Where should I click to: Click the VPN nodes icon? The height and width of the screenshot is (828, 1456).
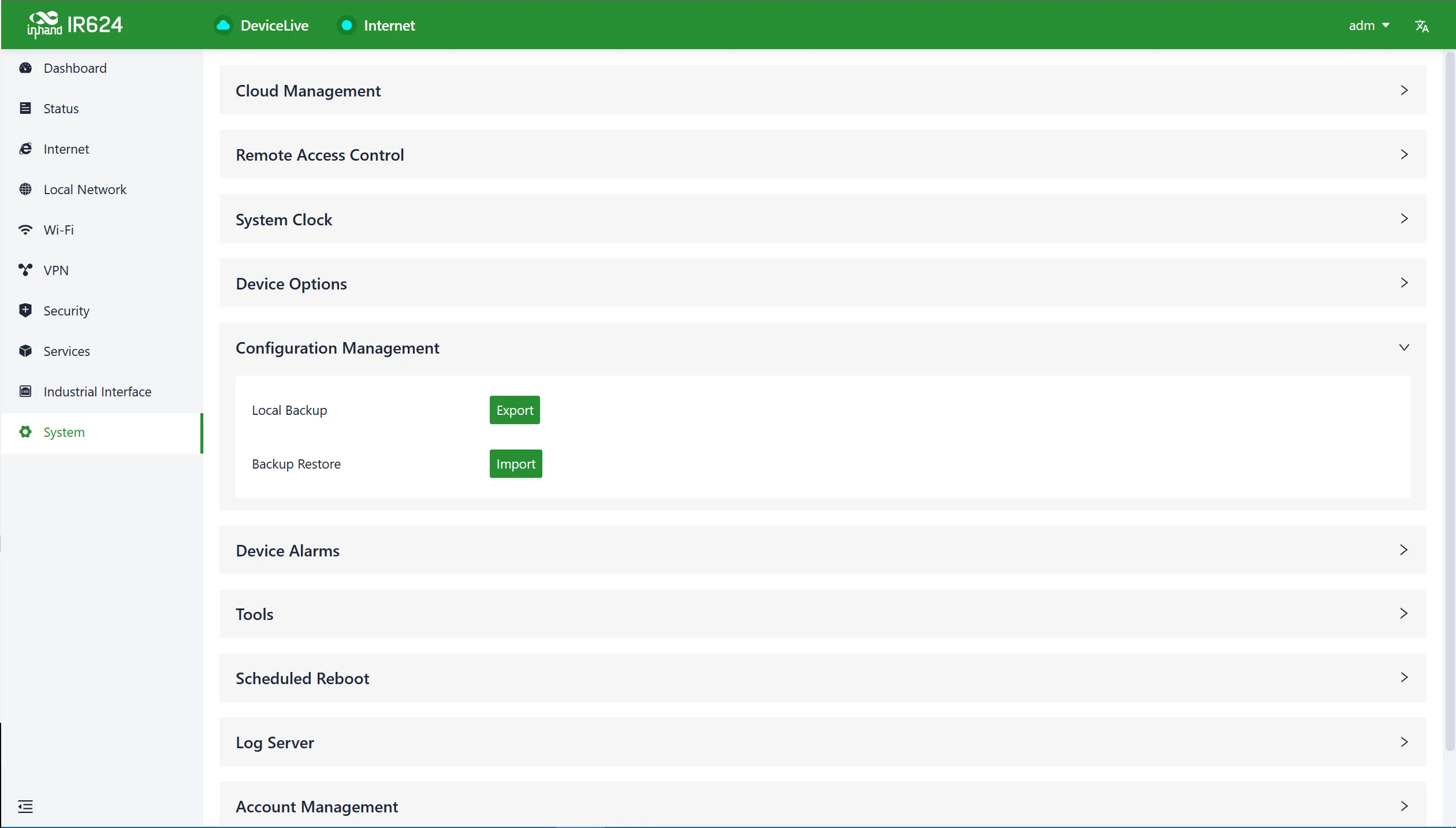coord(25,270)
